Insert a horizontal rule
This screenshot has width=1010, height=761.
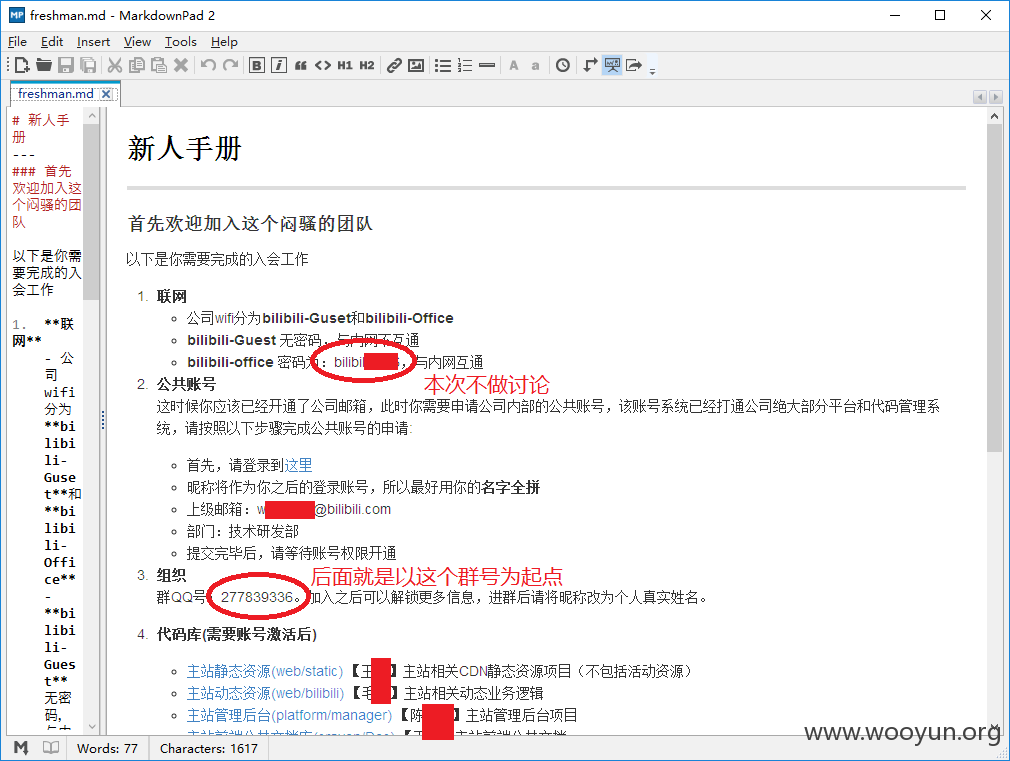pyautogui.click(x=487, y=65)
